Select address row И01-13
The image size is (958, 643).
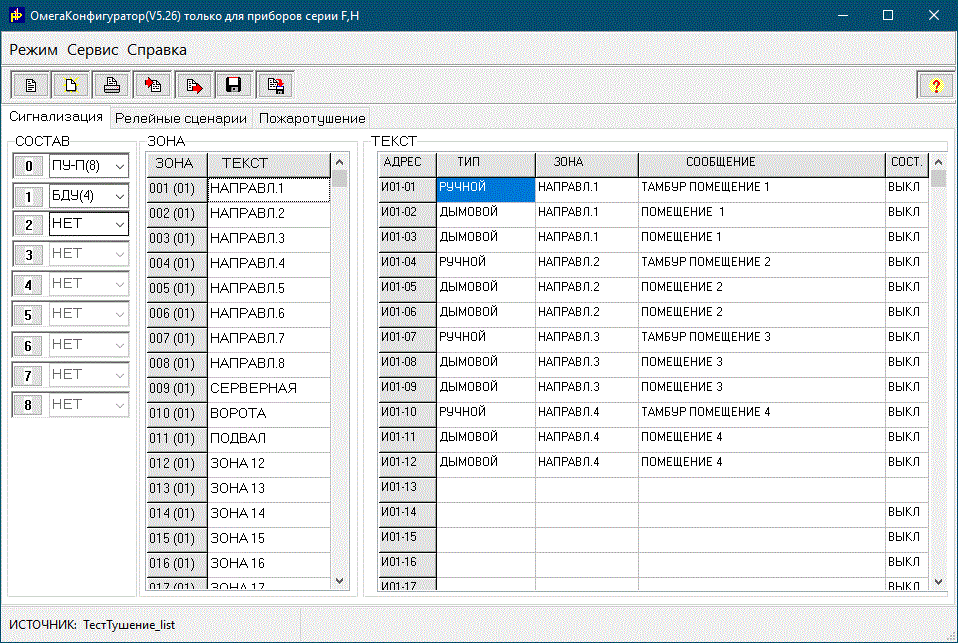[x=407, y=490]
